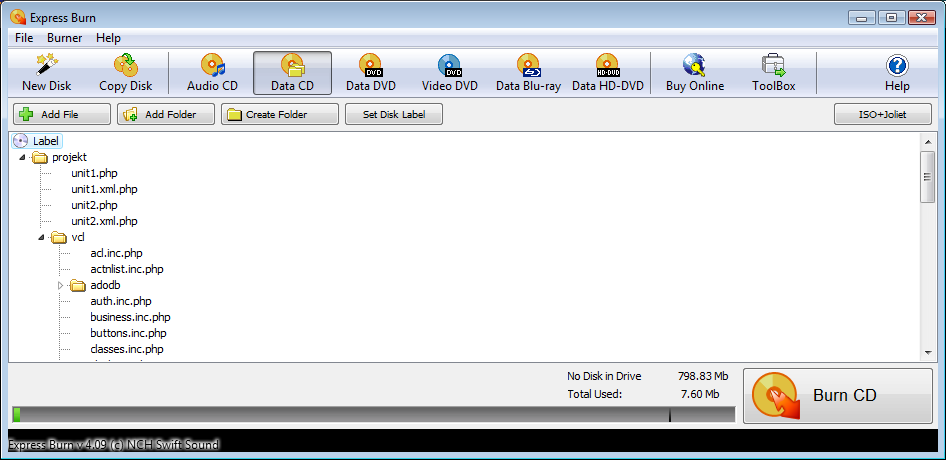946x460 pixels.
Task: Click the Create Folder button
Action: click(x=280, y=114)
